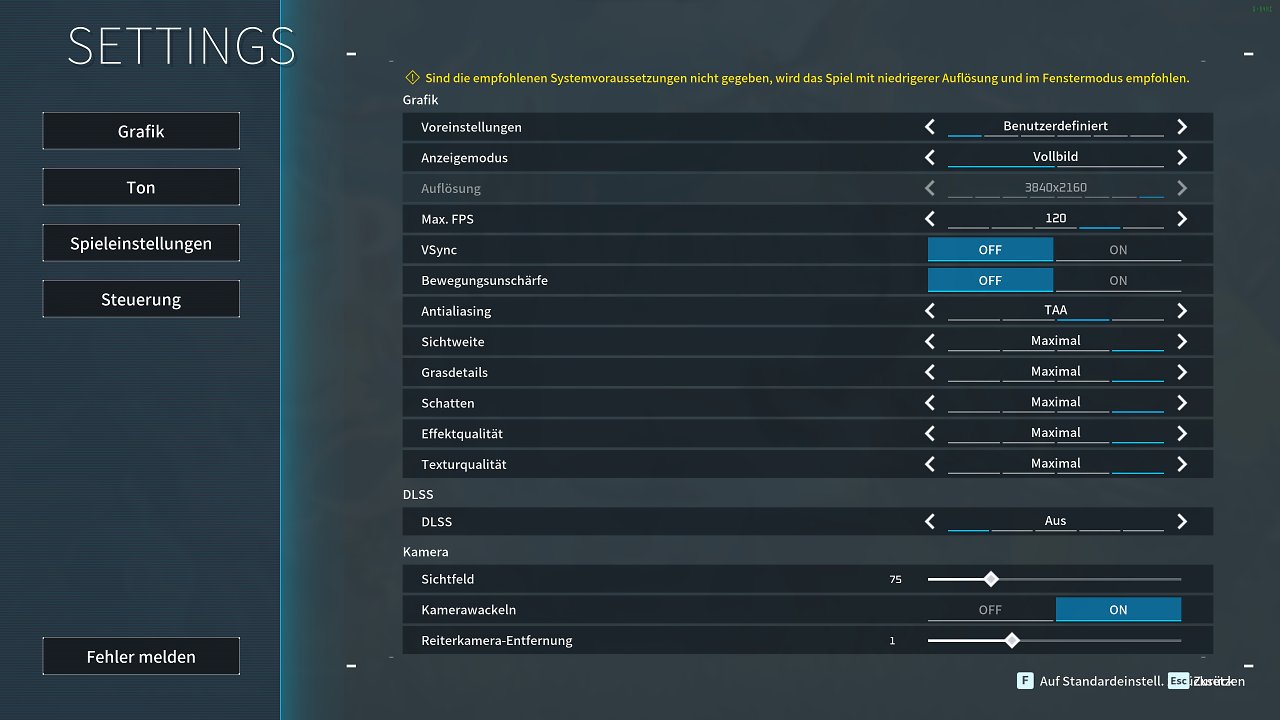Click left arrow for DLSS

point(930,522)
